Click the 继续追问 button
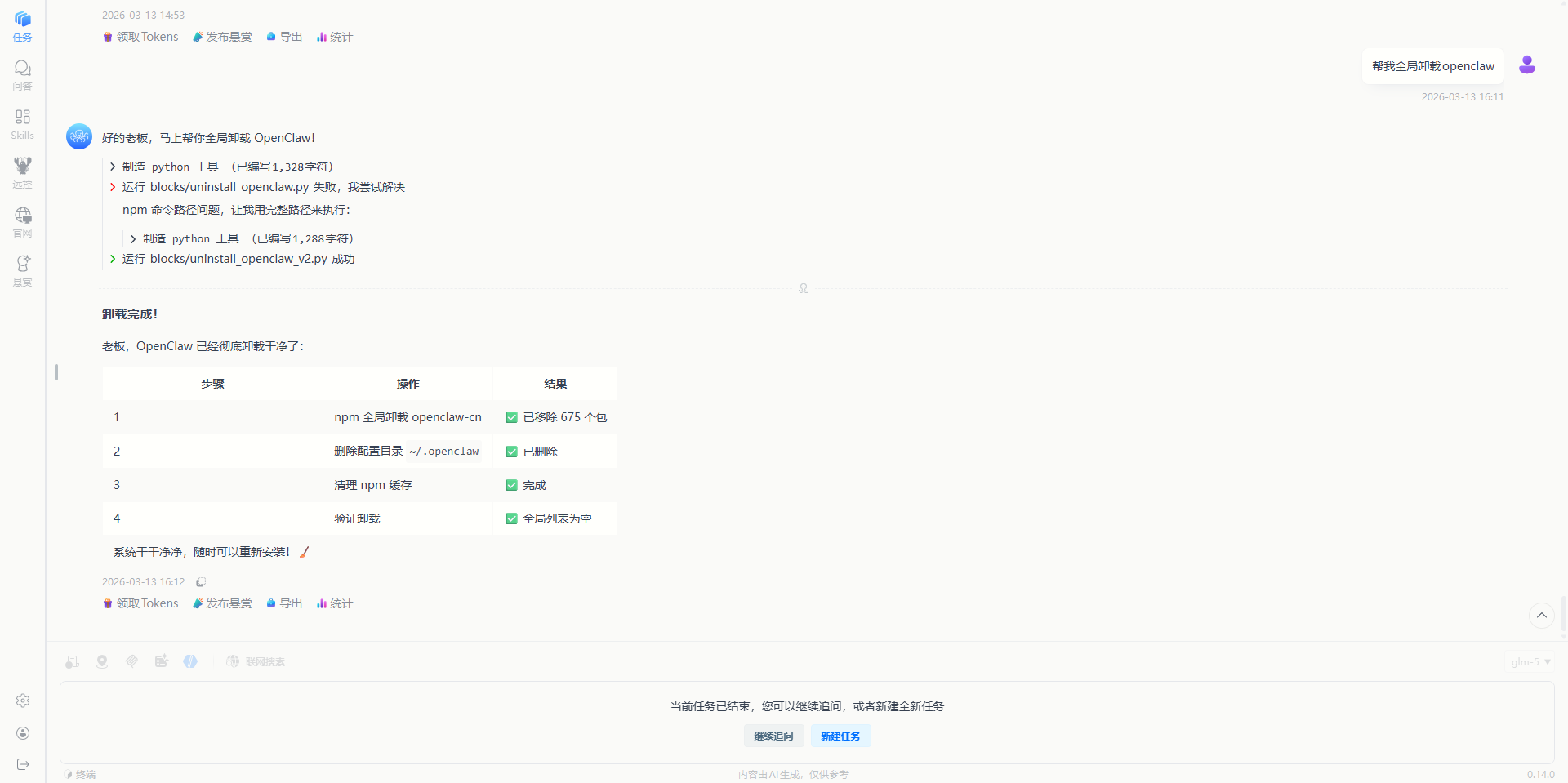 [x=773, y=736]
